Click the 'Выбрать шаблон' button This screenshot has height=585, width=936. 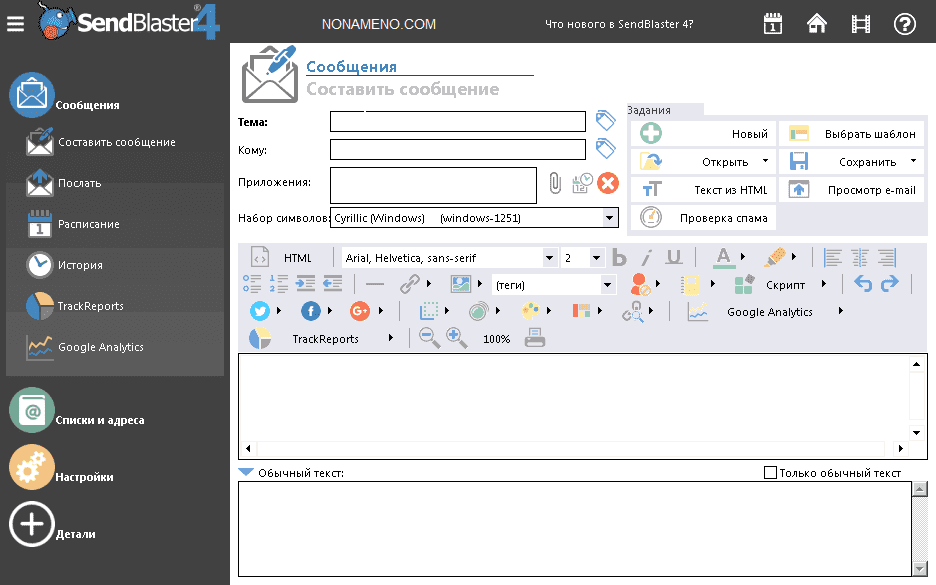852,133
